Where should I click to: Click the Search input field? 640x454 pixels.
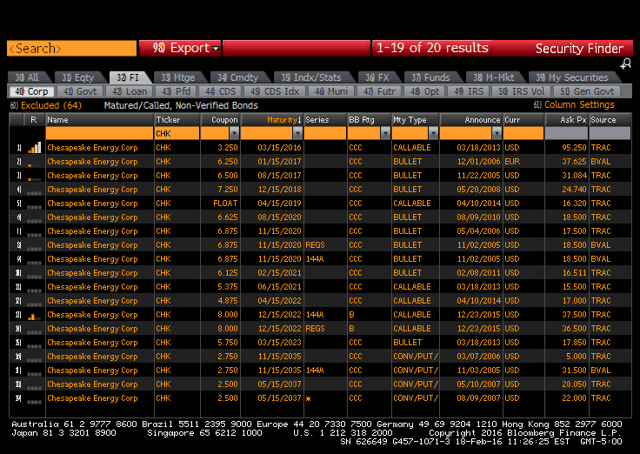pos(72,48)
